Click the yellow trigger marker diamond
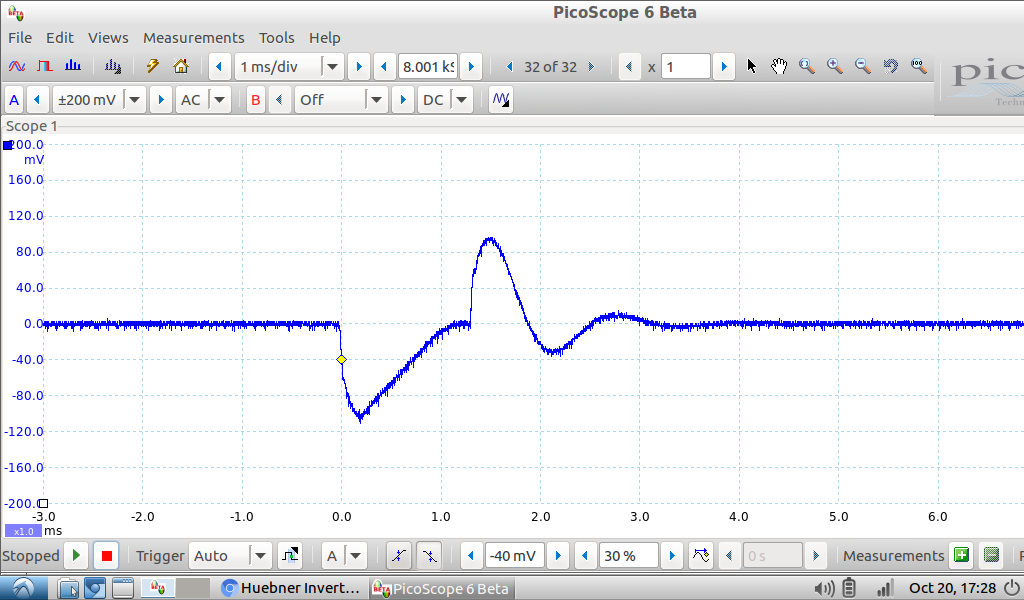Image resolution: width=1024 pixels, height=600 pixels. click(341, 359)
